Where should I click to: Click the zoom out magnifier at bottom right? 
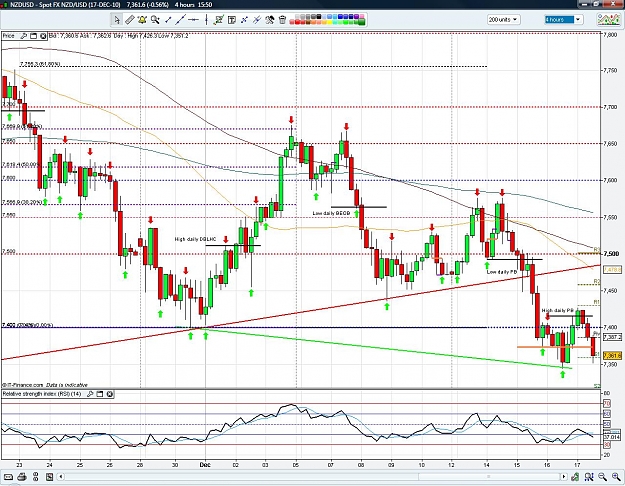(x=602, y=476)
